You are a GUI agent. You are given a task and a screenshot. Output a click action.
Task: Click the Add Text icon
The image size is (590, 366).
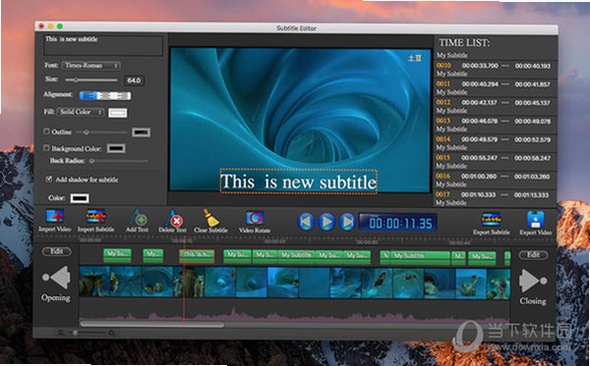(x=137, y=217)
